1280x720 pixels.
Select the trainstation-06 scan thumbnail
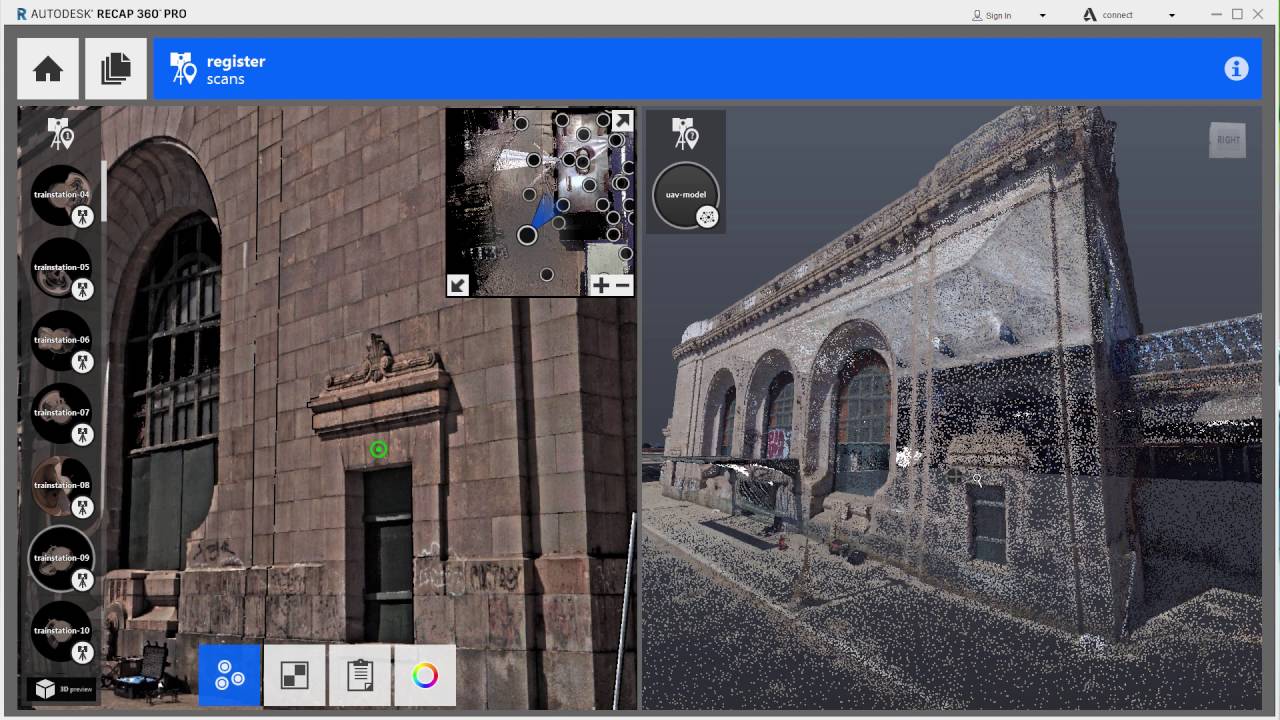61,340
